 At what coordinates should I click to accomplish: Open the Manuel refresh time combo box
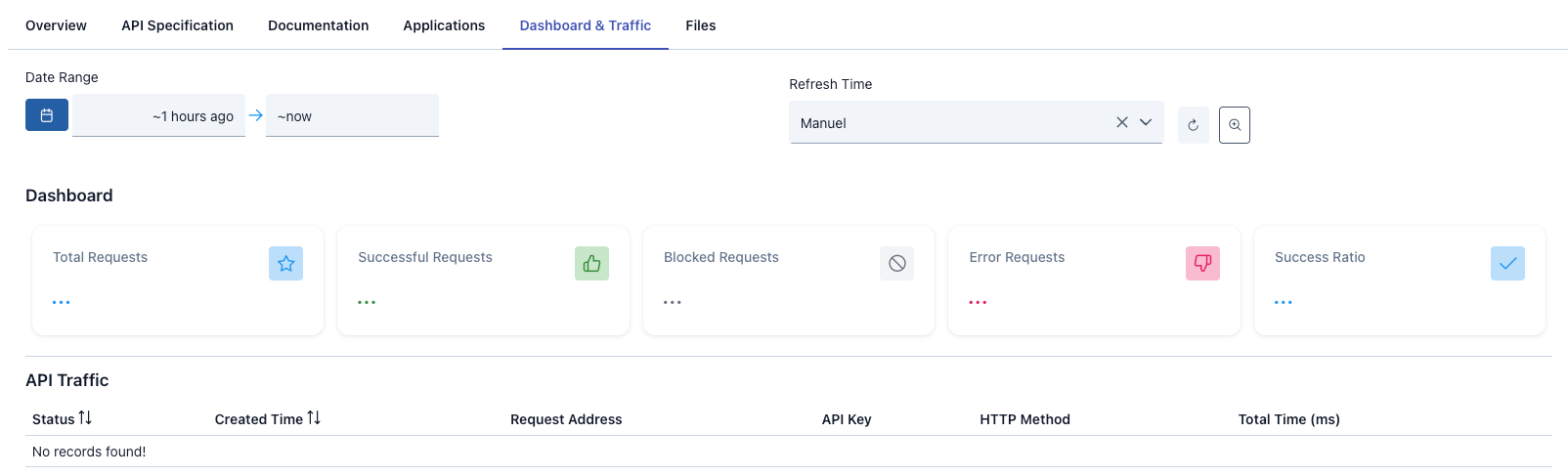(948, 123)
